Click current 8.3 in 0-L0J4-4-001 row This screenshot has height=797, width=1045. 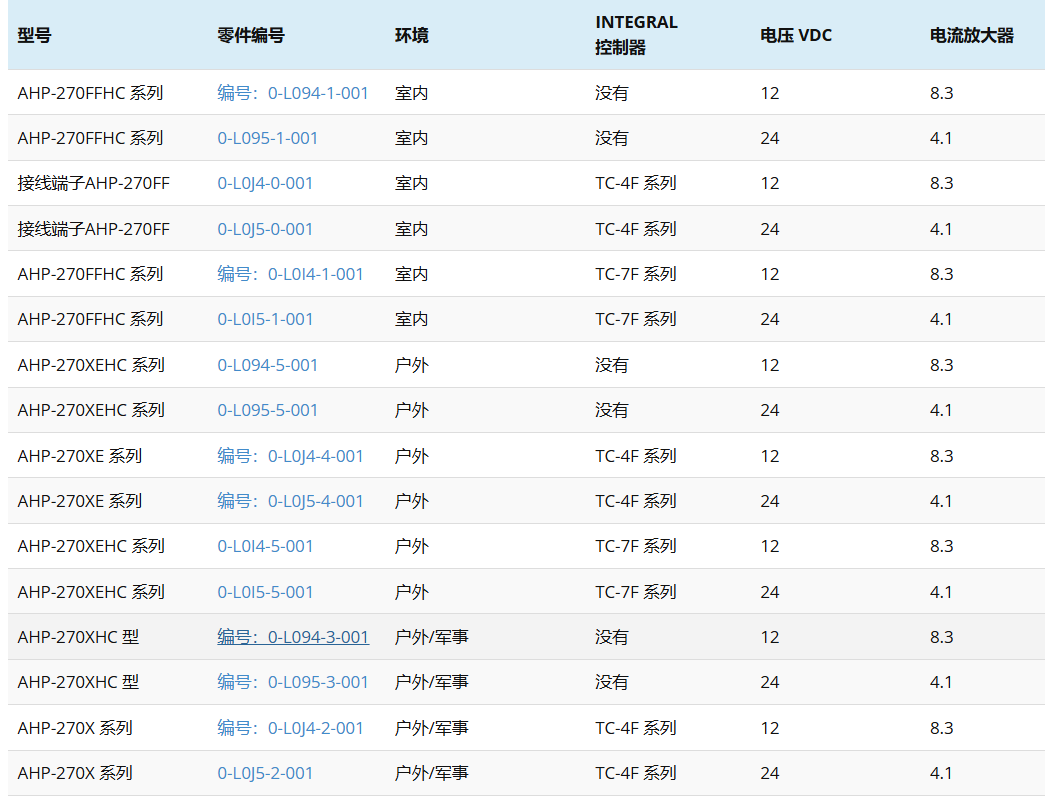[941, 456]
